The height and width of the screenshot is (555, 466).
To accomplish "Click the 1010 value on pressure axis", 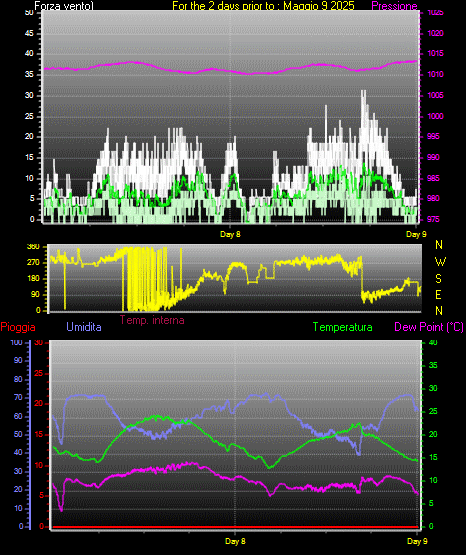I will coord(435,74).
